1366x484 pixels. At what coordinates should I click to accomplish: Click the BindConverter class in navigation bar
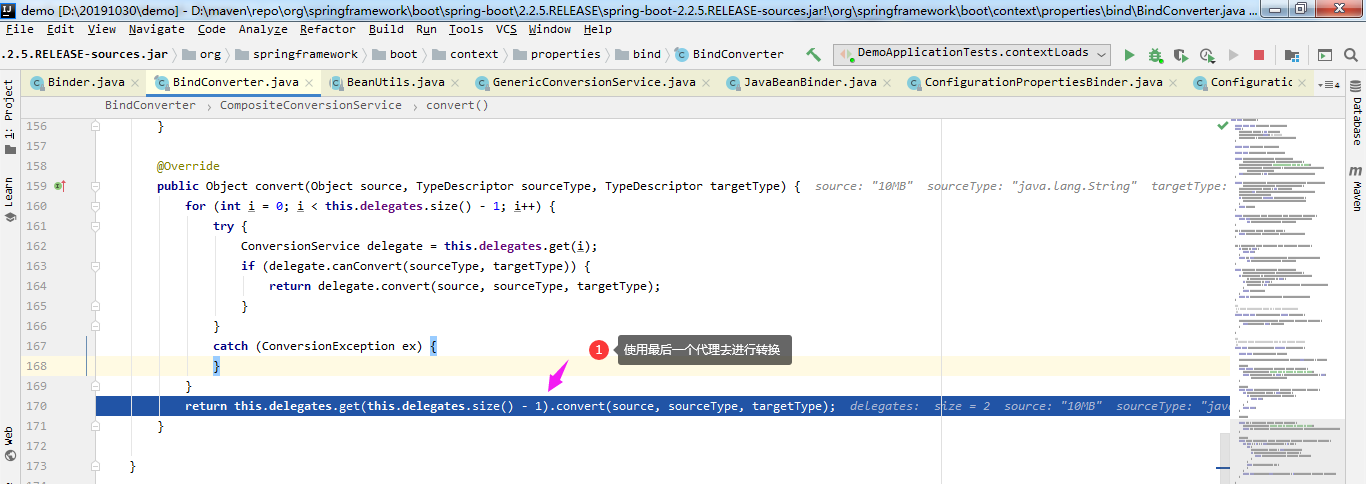(729, 54)
